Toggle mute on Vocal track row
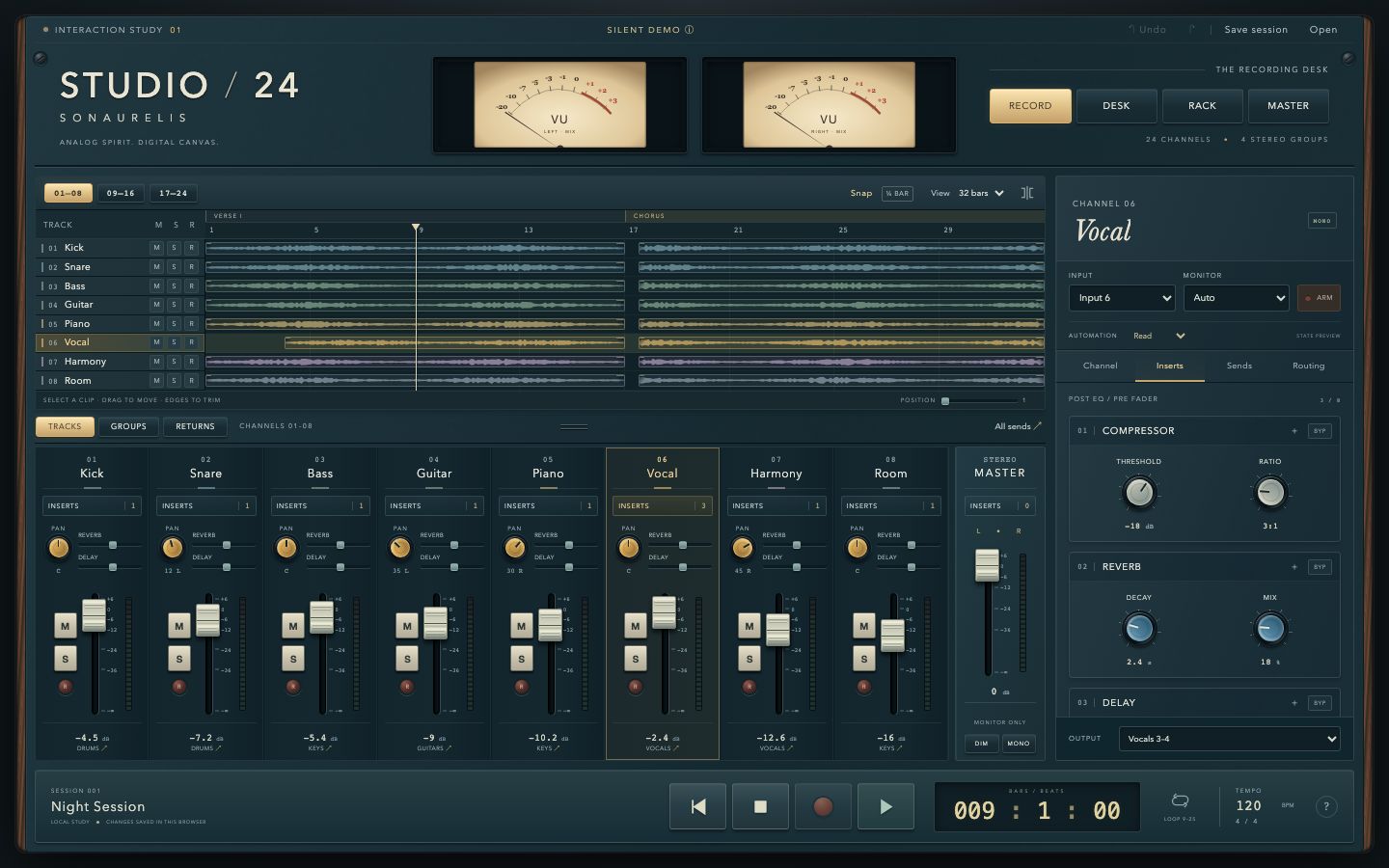This screenshot has width=1389, height=868. click(x=156, y=342)
